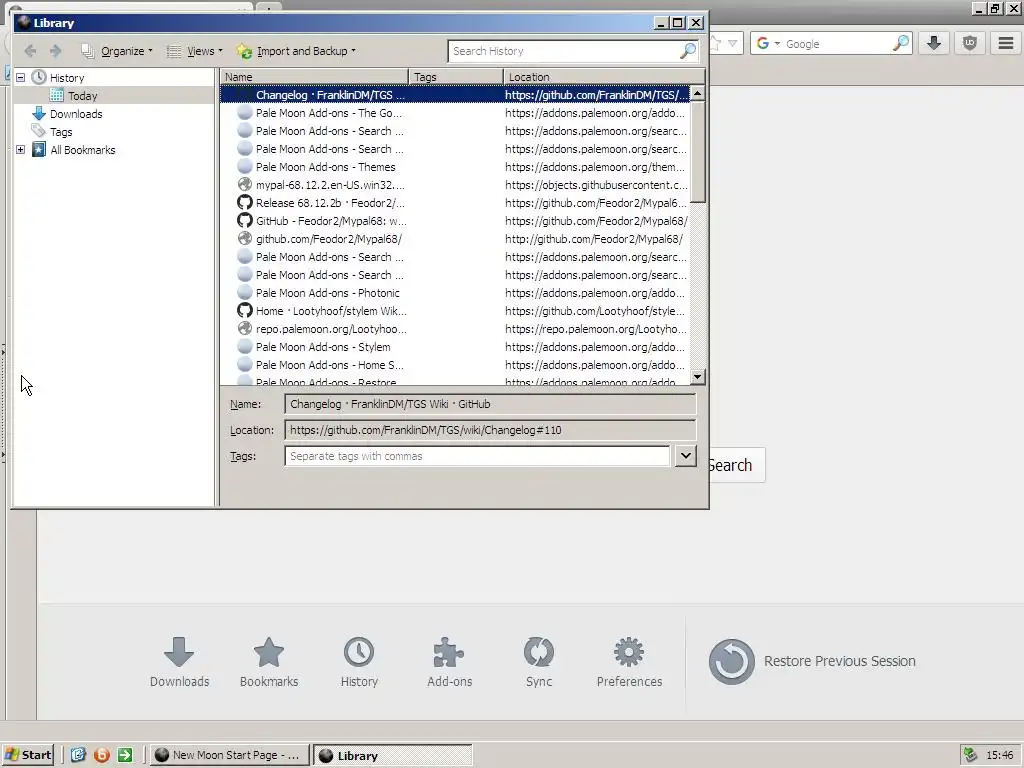Click GitHub icon of Home Lootyhoof/stylem row
The width and height of the screenshot is (1024, 768).
245,311
